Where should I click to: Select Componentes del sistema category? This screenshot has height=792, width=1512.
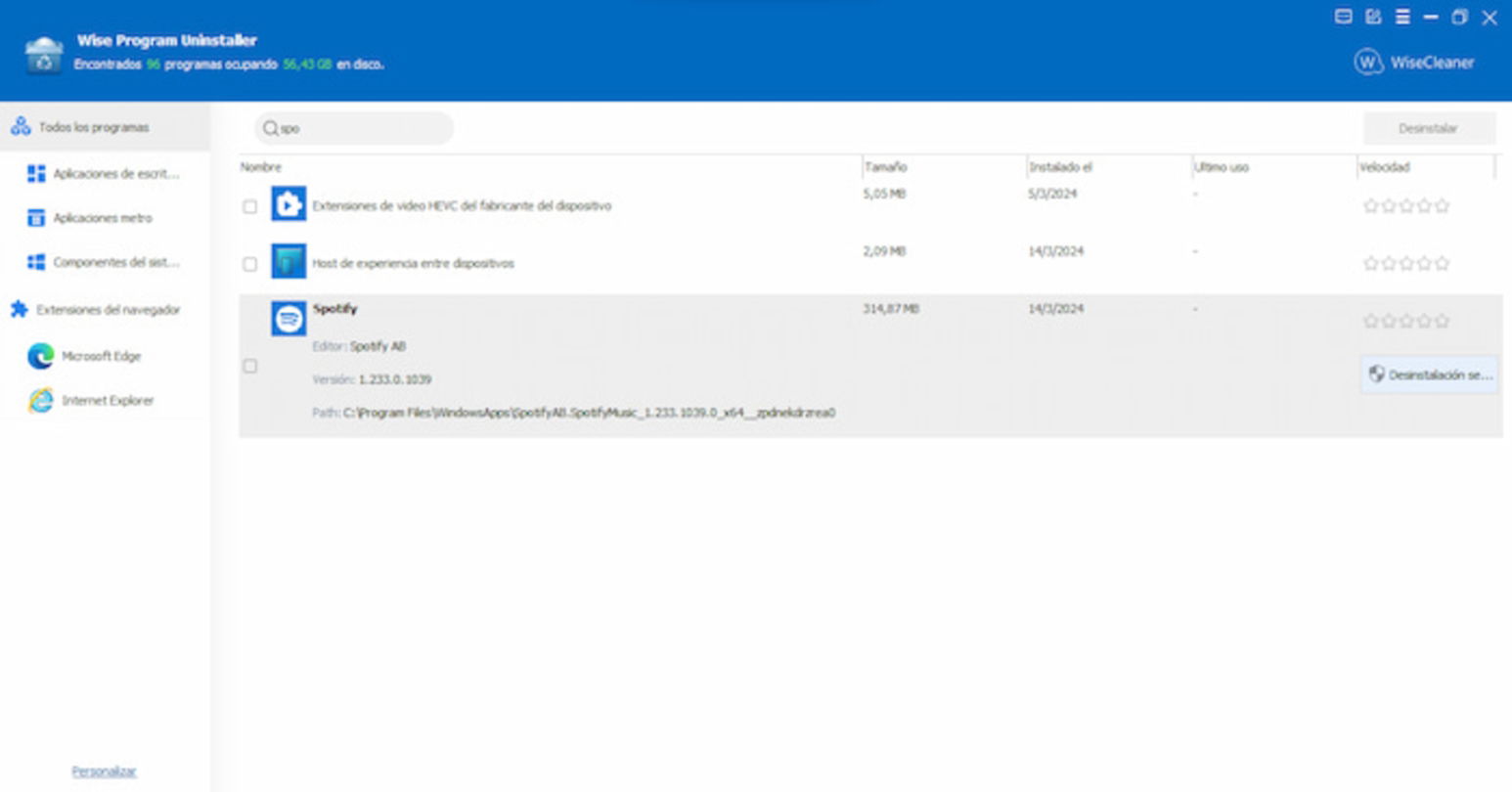pyautogui.click(x=105, y=262)
